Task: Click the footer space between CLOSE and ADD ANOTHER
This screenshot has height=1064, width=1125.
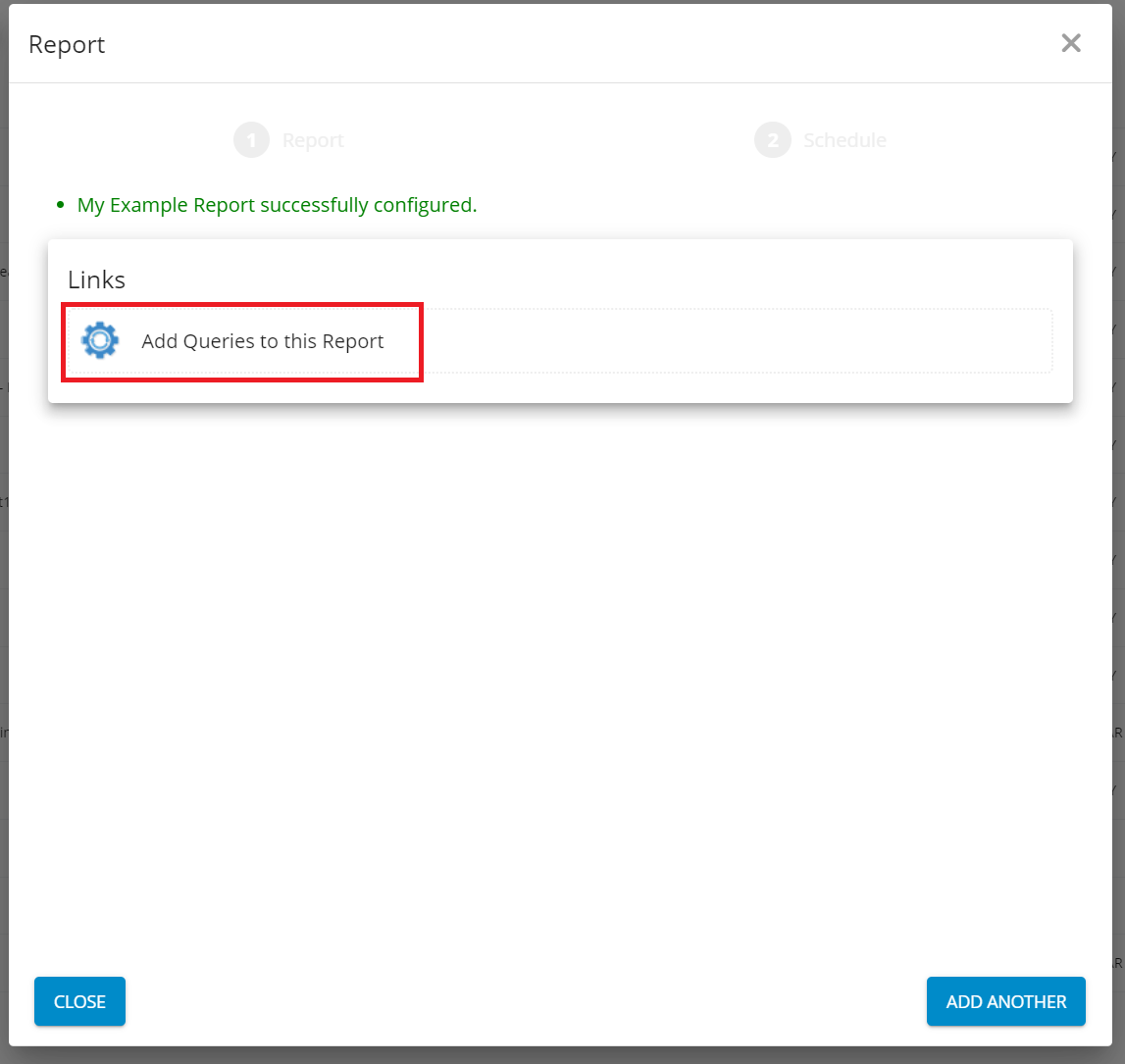Action: tap(525, 1001)
